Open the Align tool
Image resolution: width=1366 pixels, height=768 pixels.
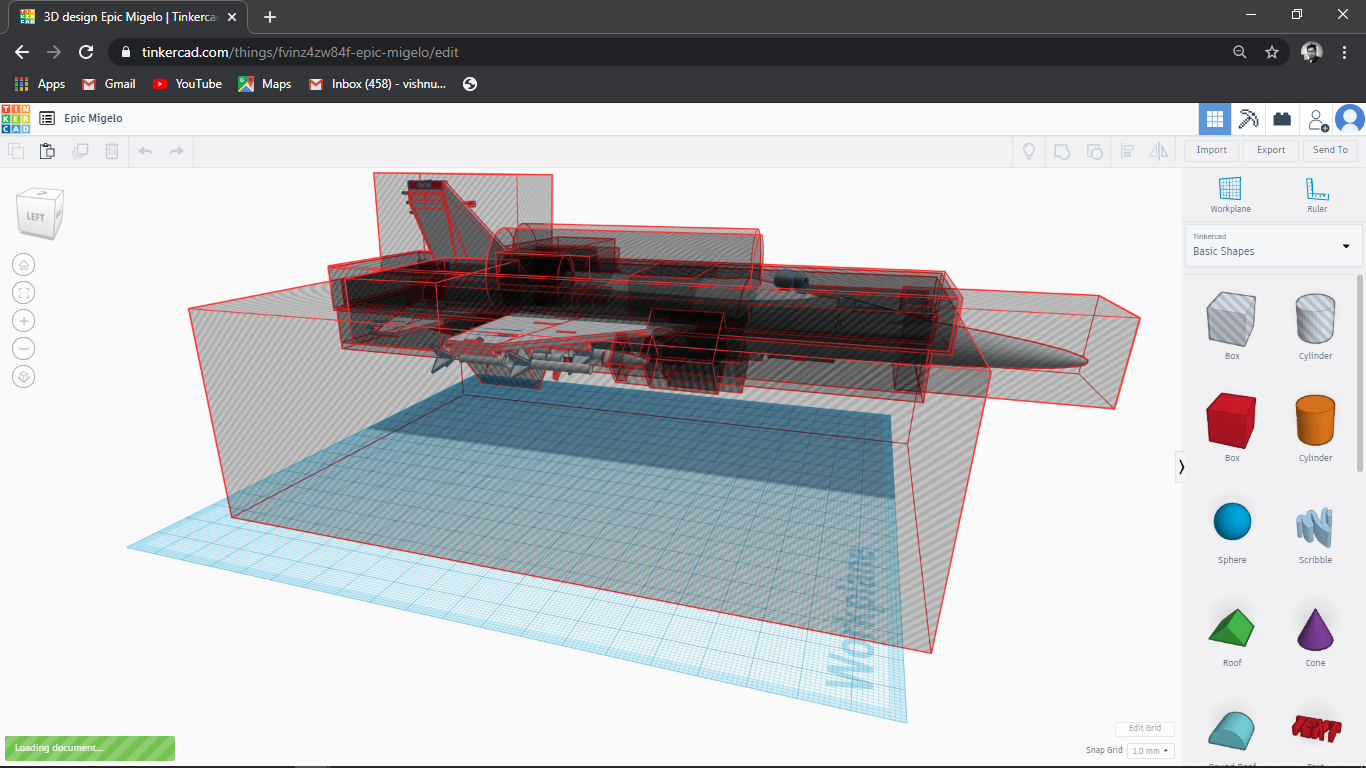coord(1128,151)
